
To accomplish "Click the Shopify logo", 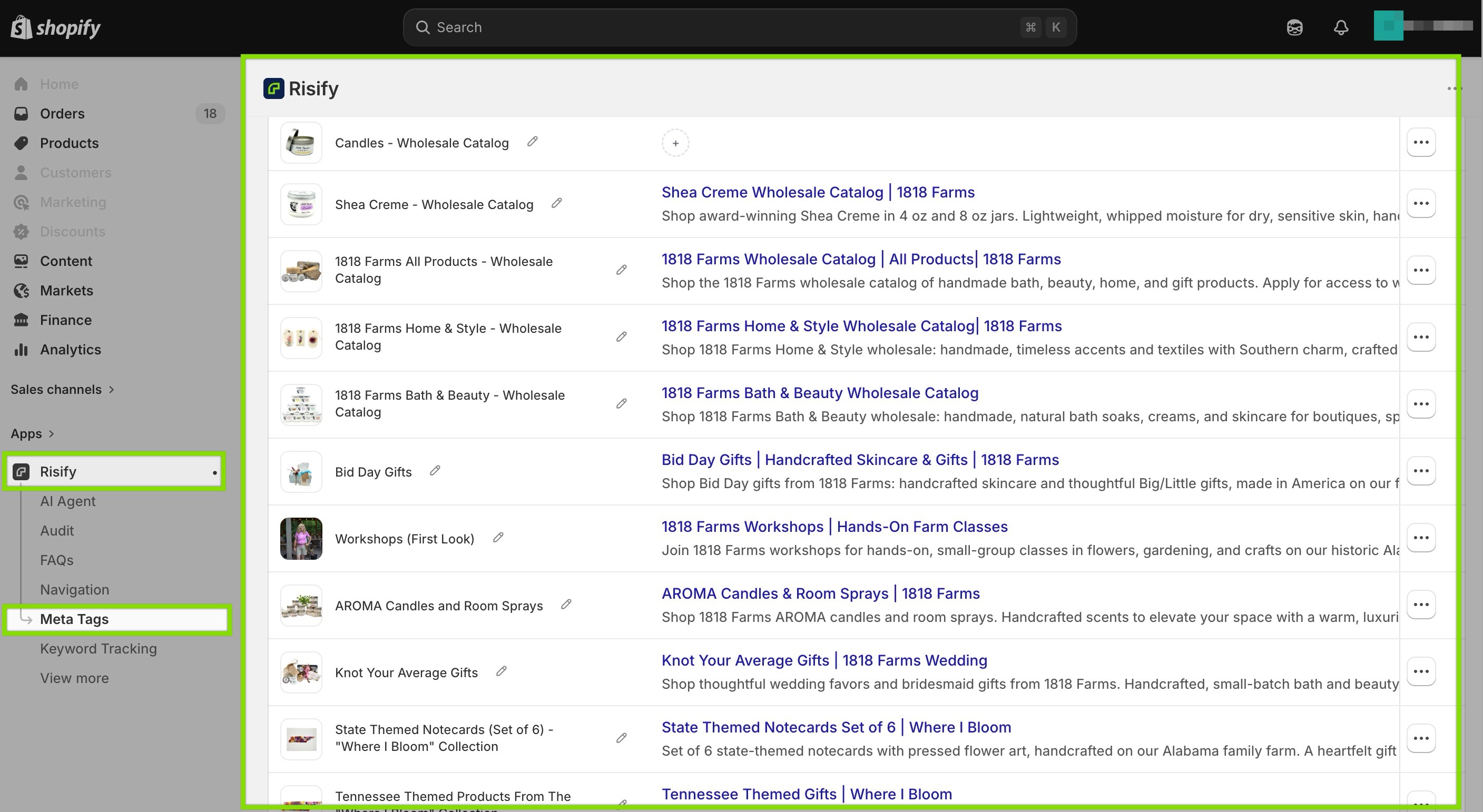I will click(55, 27).
